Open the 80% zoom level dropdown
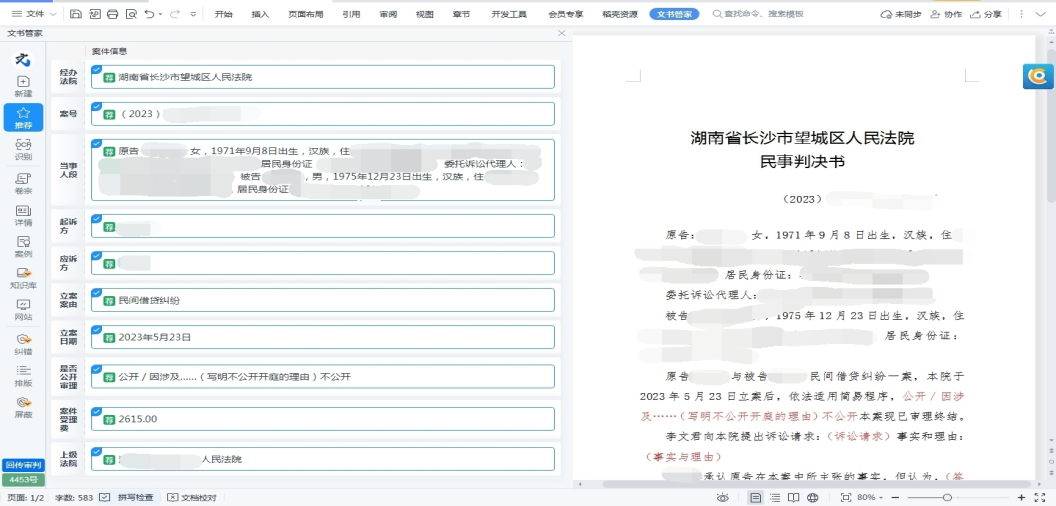This screenshot has height=506, width=1056. (x=882, y=497)
